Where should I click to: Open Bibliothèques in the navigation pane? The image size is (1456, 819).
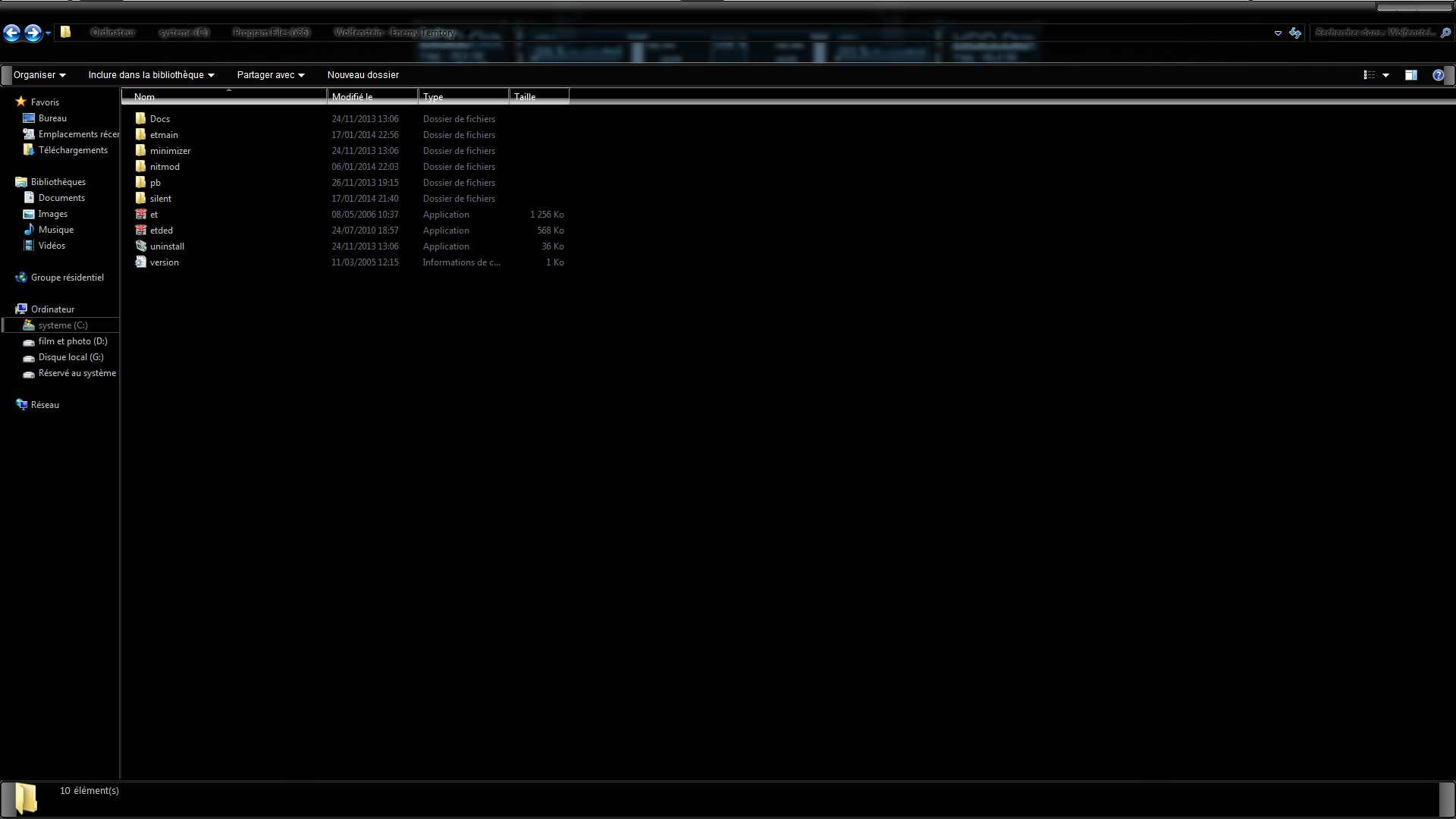(58, 182)
